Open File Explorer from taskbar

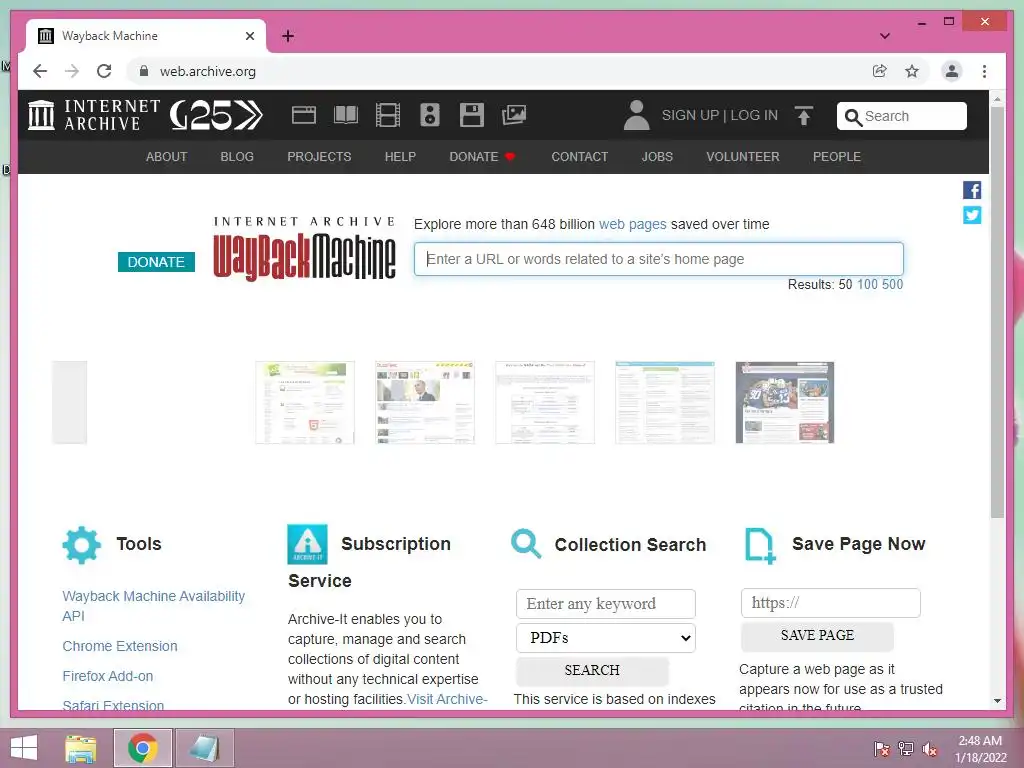[x=81, y=748]
